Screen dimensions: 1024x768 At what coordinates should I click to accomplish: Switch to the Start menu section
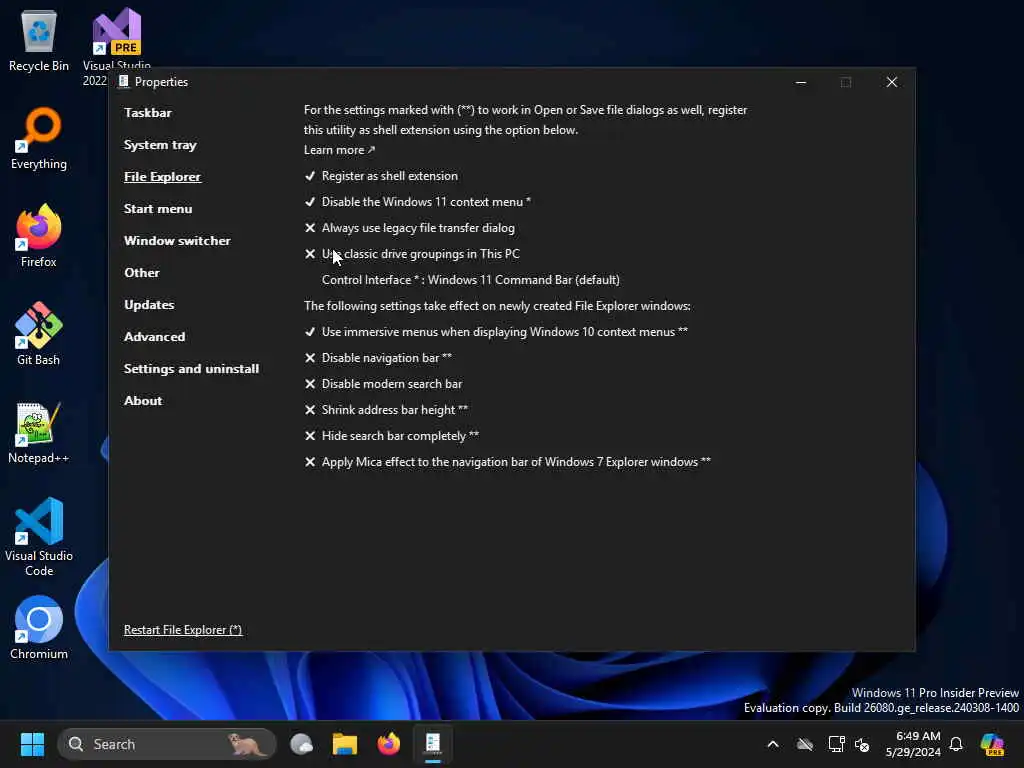pos(158,208)
